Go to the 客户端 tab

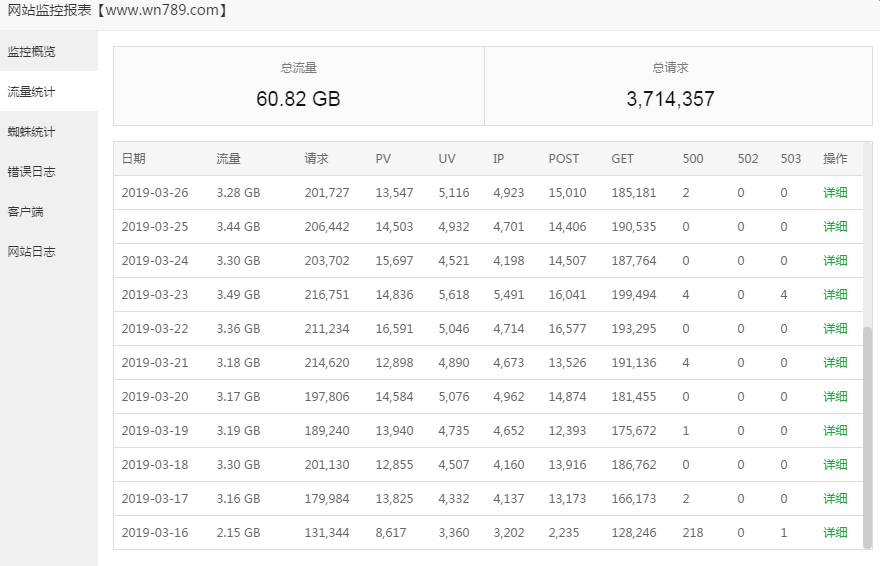(26, 211)
